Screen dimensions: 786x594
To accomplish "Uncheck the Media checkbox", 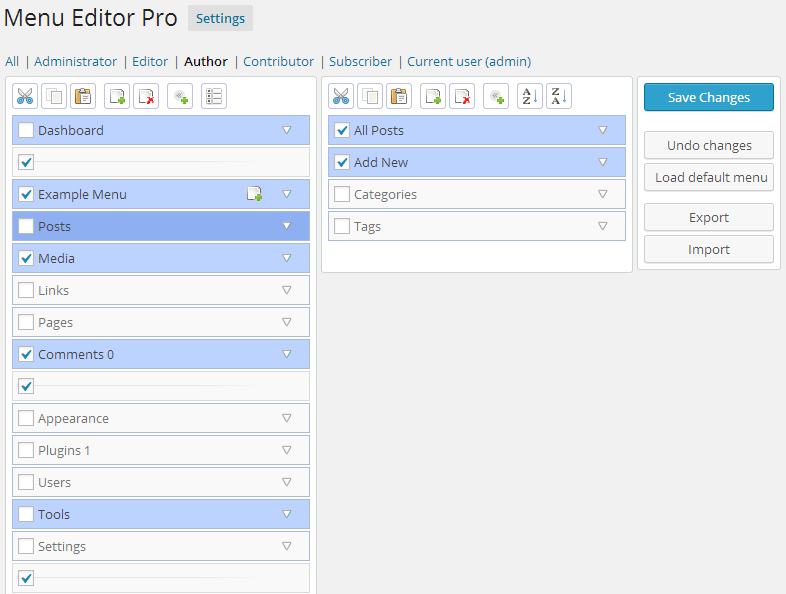I will [26, 258].
